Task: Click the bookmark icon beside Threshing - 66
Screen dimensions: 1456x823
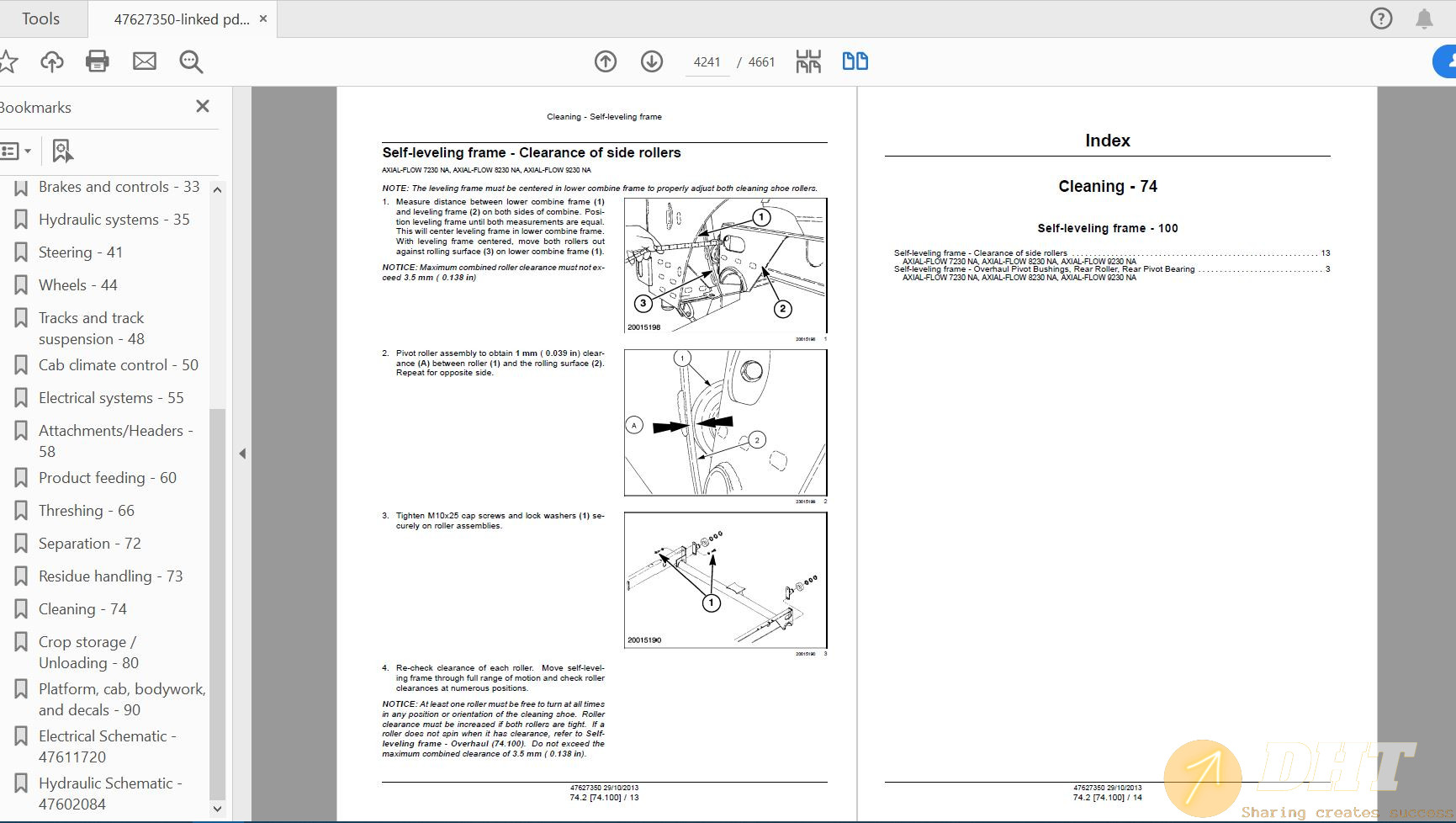Action: tap(21, 511)
